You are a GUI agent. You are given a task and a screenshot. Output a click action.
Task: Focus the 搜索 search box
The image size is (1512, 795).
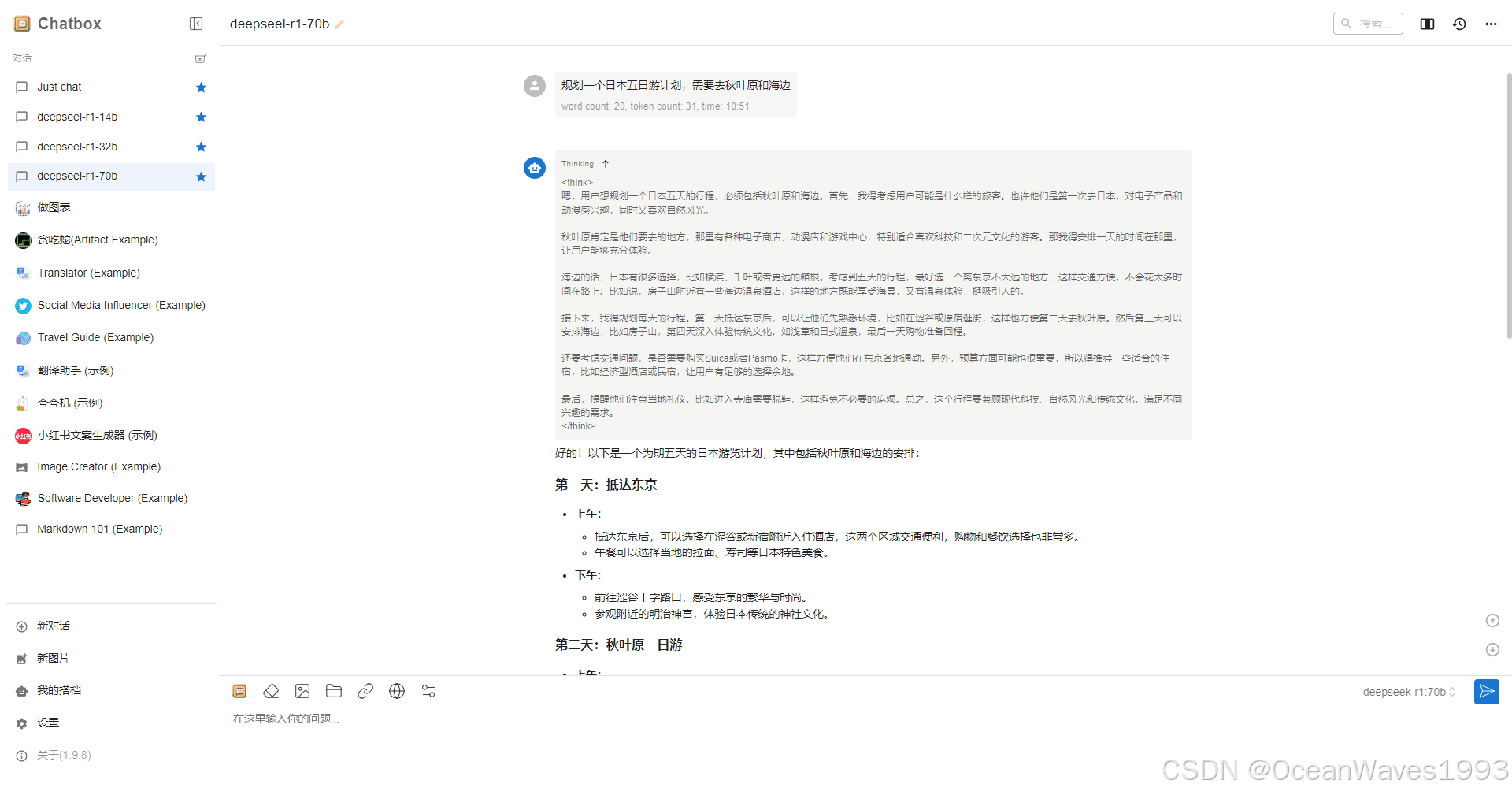coord(1368,24)
